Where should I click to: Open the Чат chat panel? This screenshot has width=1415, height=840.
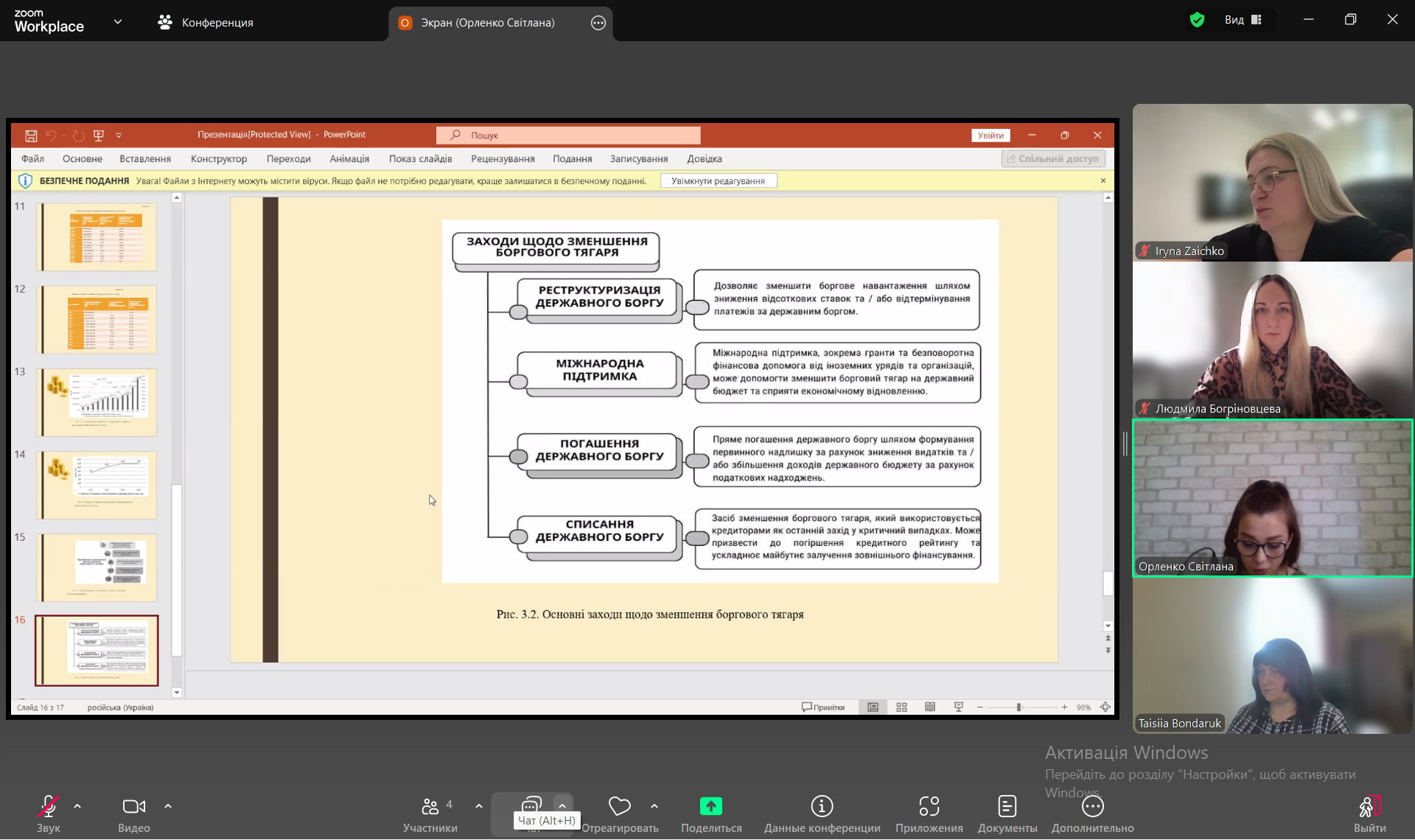tap(531, 805)
